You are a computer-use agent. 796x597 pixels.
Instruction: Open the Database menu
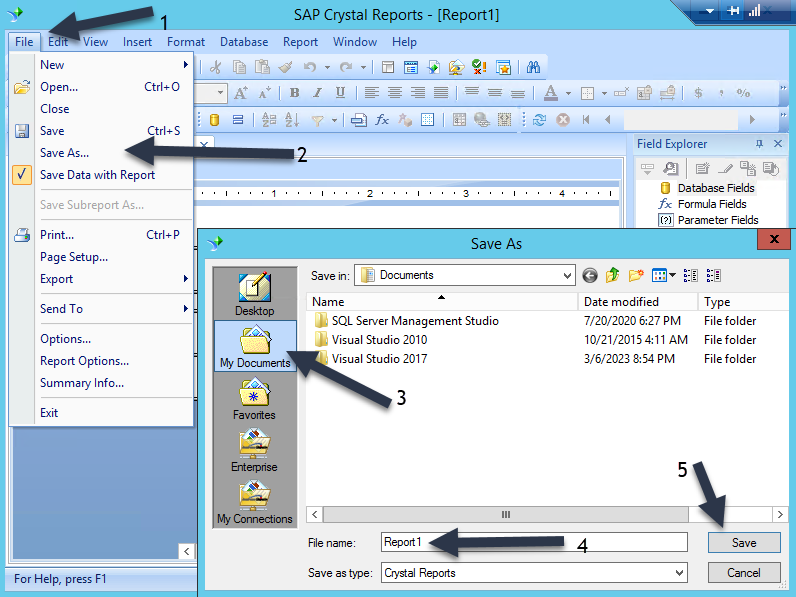click(x=244, y=42)
